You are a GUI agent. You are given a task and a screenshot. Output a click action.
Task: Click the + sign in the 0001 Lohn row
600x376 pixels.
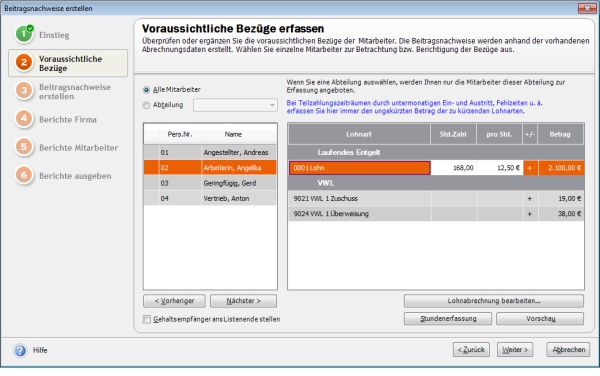pos(530,168)
